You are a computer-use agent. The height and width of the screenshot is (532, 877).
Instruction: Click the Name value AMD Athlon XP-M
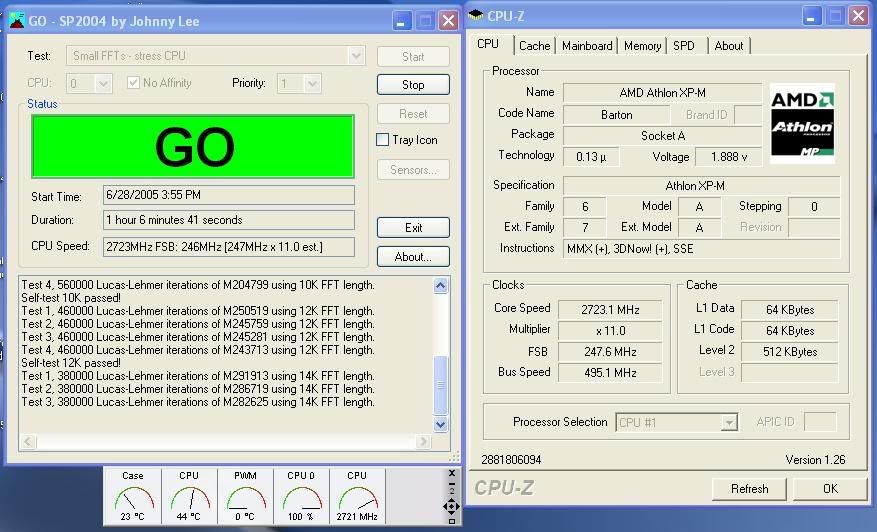662,93
